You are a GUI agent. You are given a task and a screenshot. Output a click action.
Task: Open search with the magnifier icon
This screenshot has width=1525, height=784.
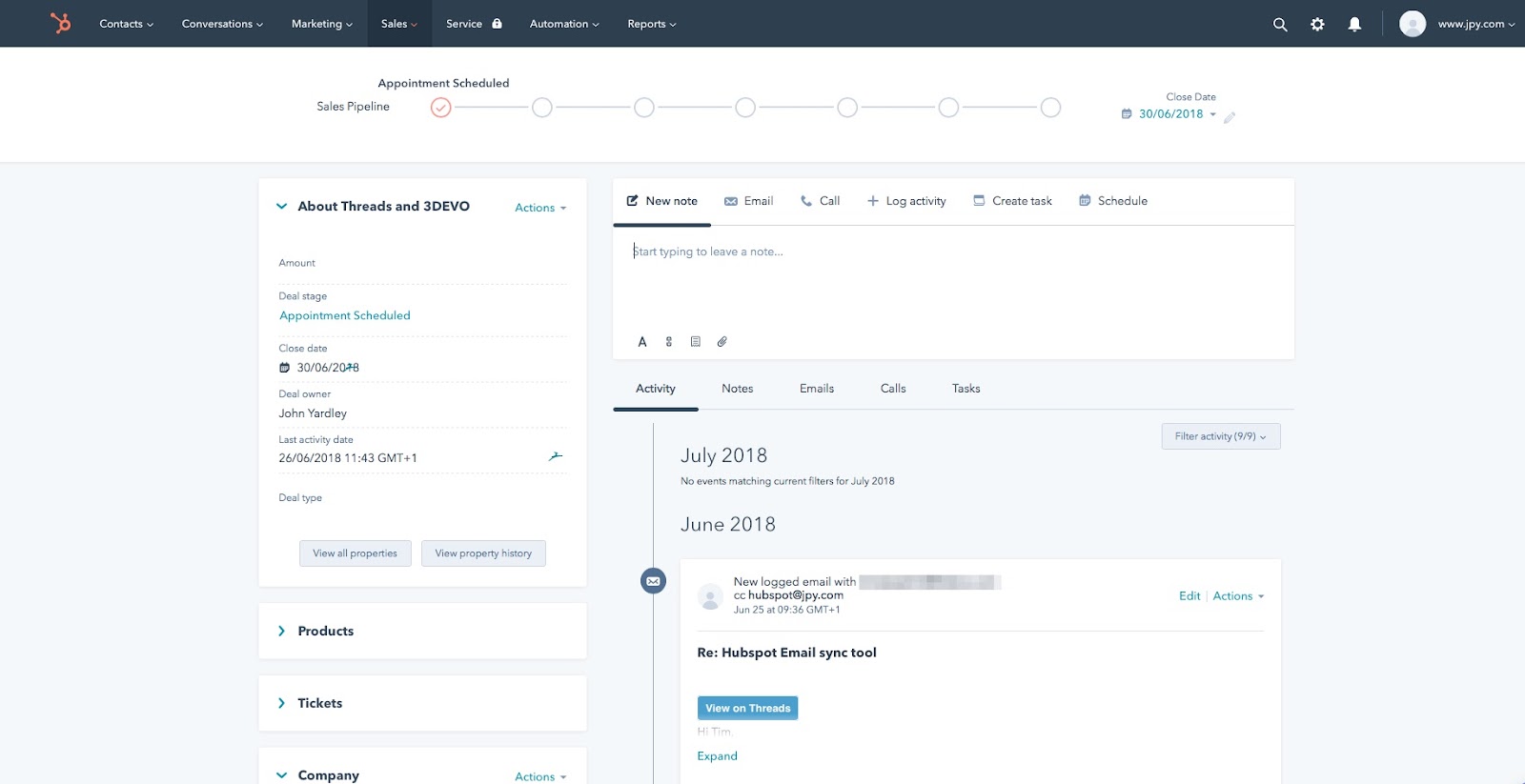(1280, 24)
